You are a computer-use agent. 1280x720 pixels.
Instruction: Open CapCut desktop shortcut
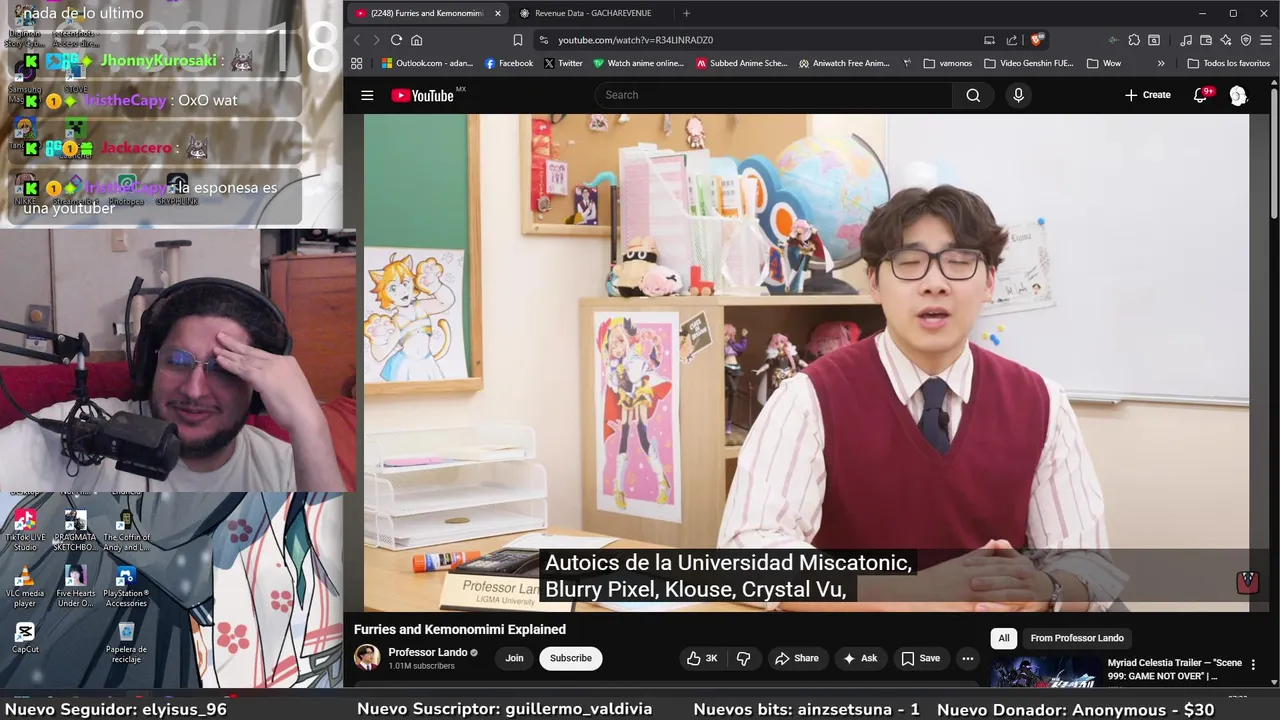(25, 638)
